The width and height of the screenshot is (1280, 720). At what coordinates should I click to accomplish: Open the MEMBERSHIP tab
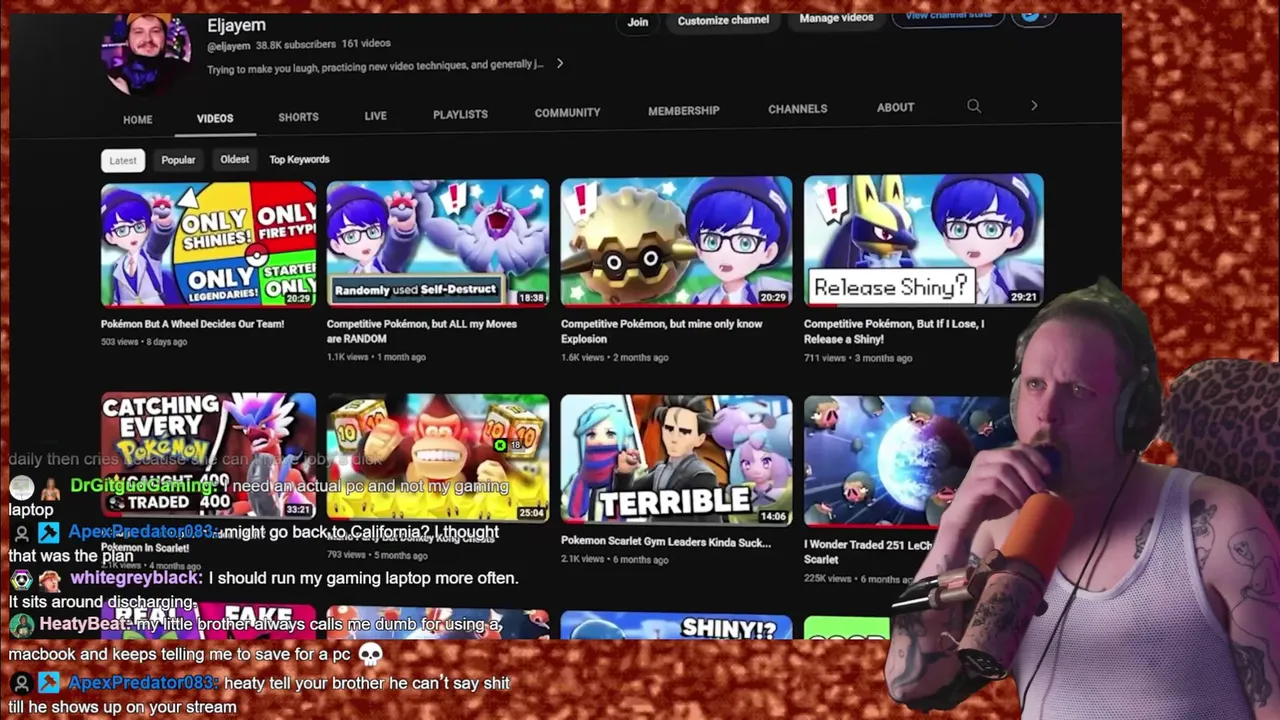point(683,110)
